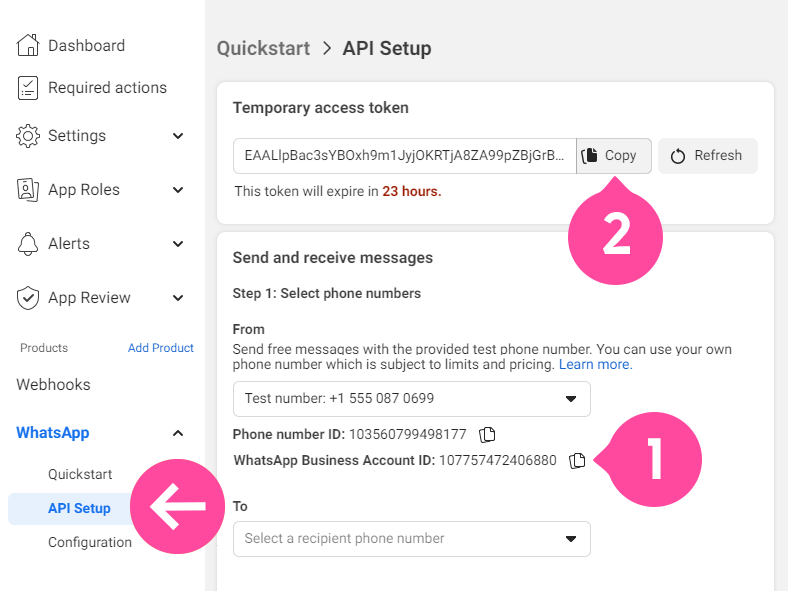Copy the WhatsApp Business Account ID

(577, 460)
